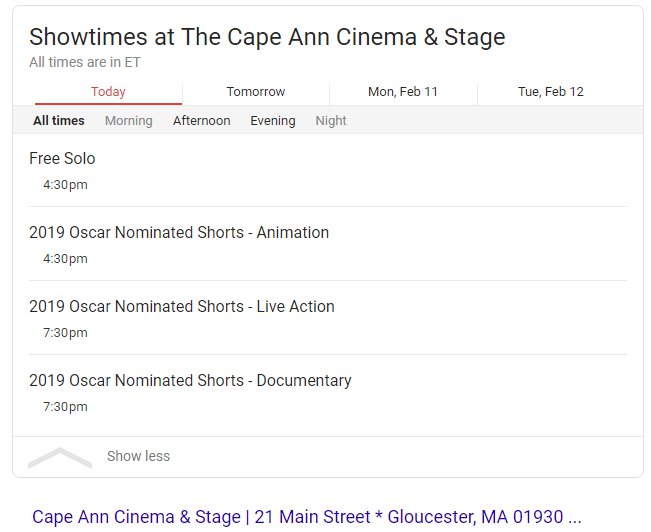Open the Free Solo movie title
651x532 pixels.
tap(62, 159)
